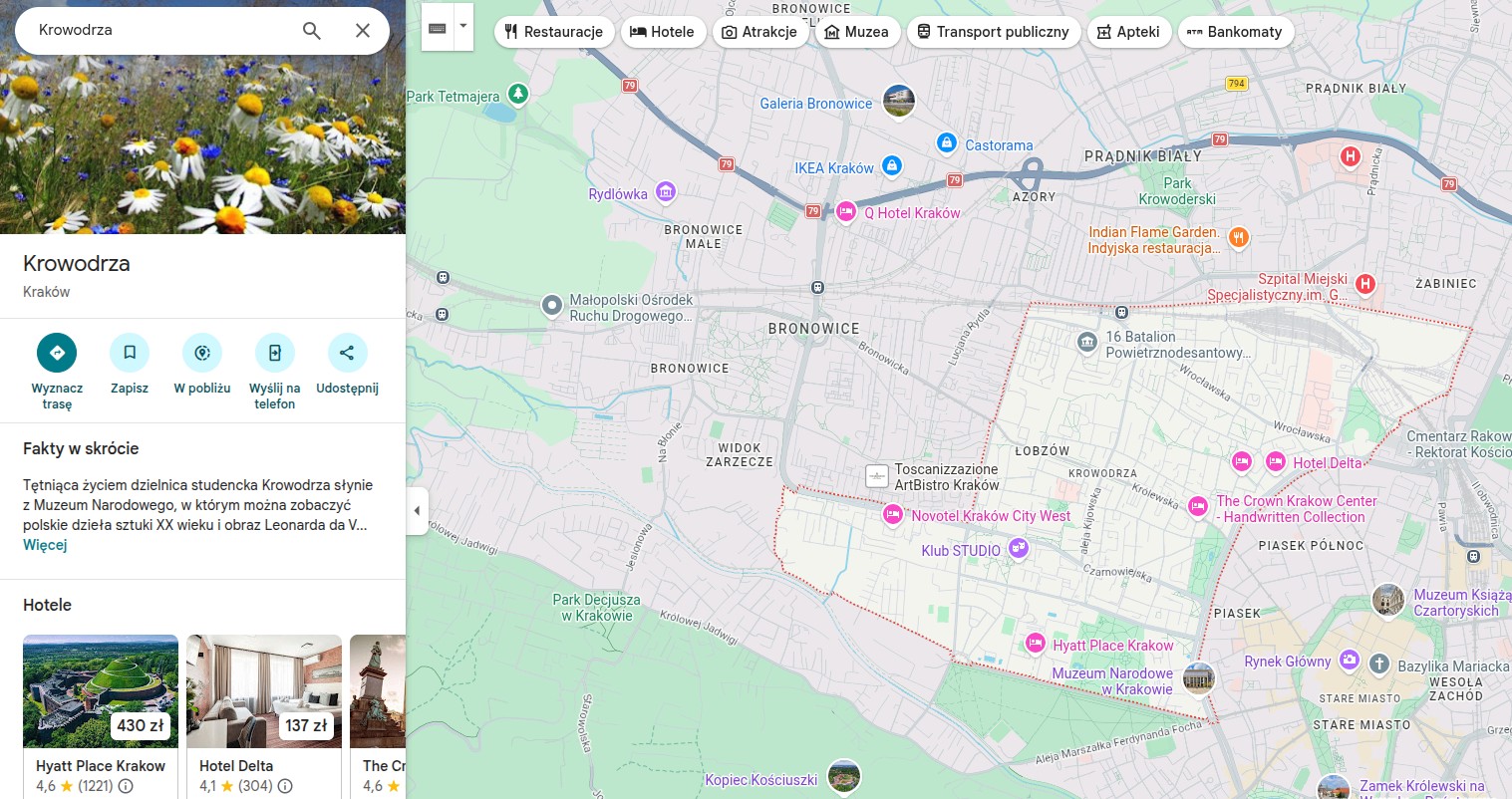Show museums using the Muzea chip
This screenshot has width=1512, height=799.
(857, 31)
